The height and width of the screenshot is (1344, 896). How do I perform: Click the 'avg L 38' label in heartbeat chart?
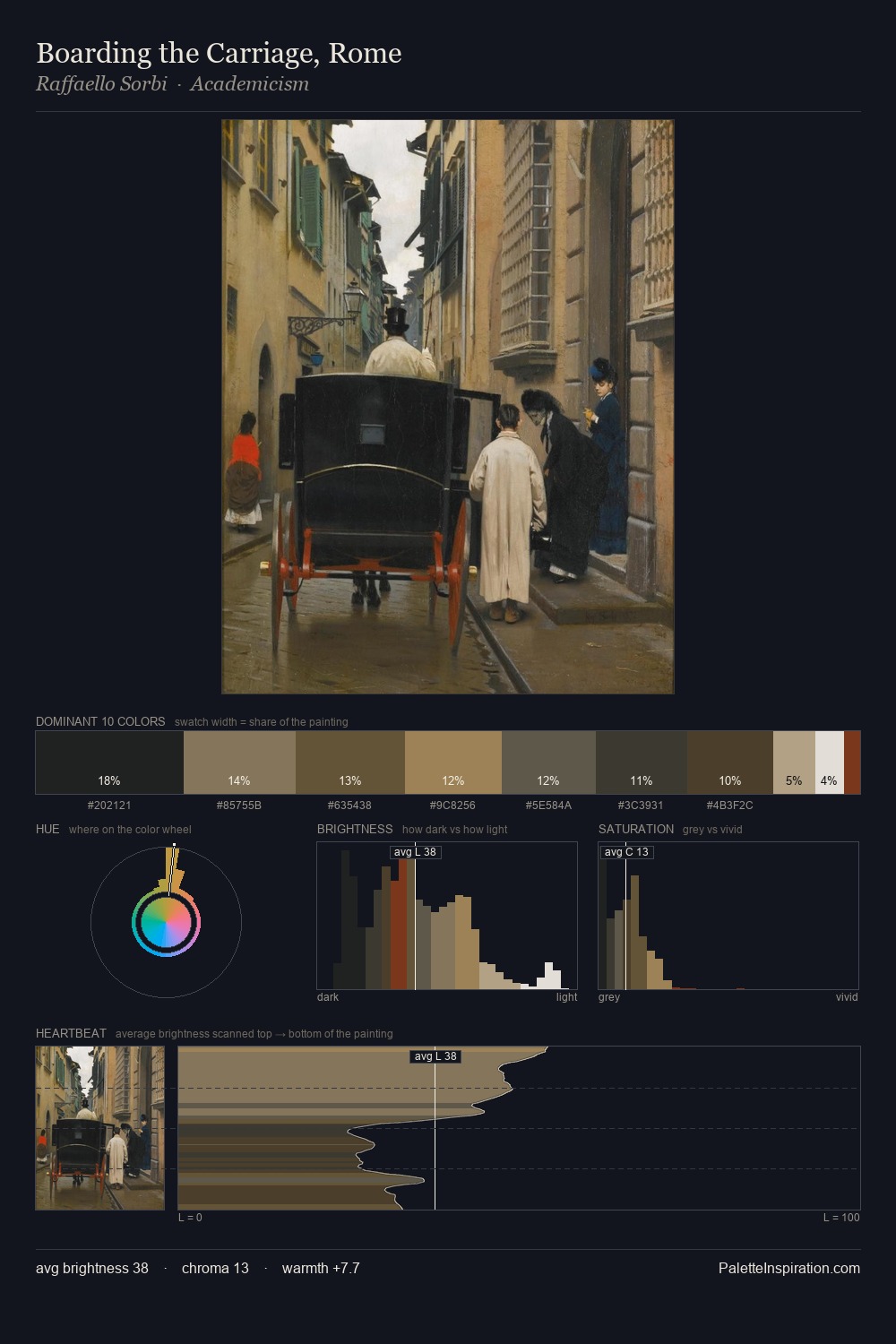click(435, 1056)
